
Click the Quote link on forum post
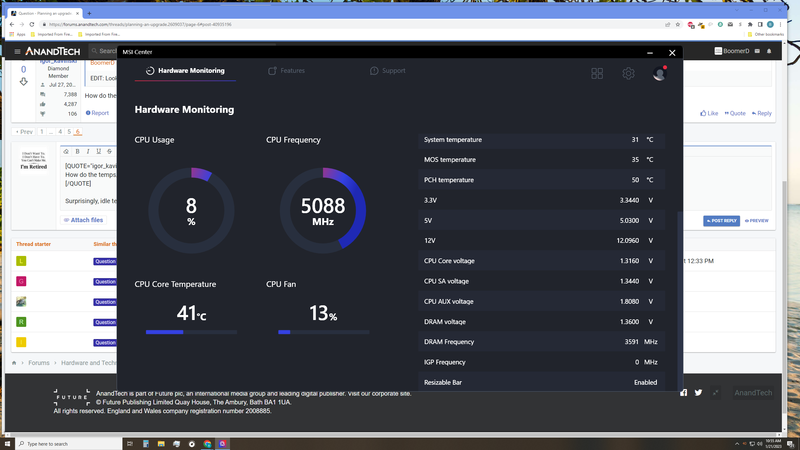[735, 113]
